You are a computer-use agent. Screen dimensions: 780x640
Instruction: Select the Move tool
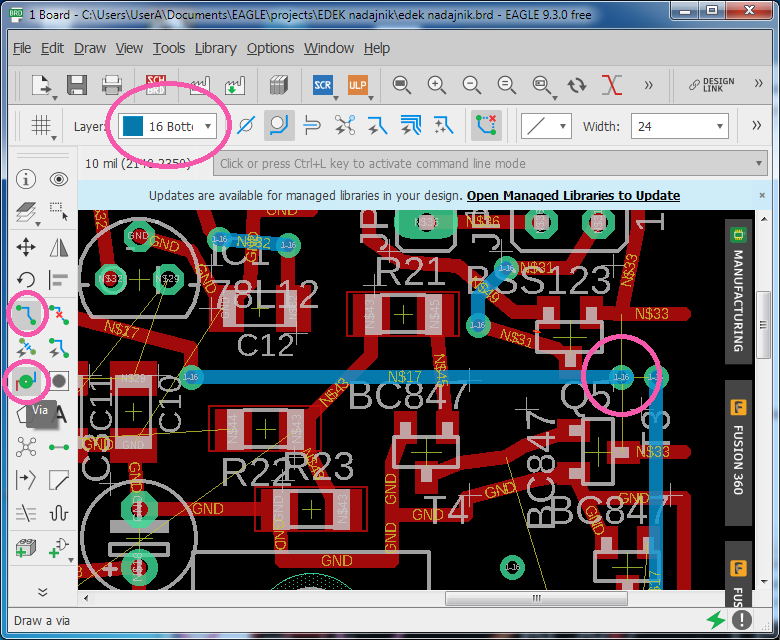coord(26,246)
